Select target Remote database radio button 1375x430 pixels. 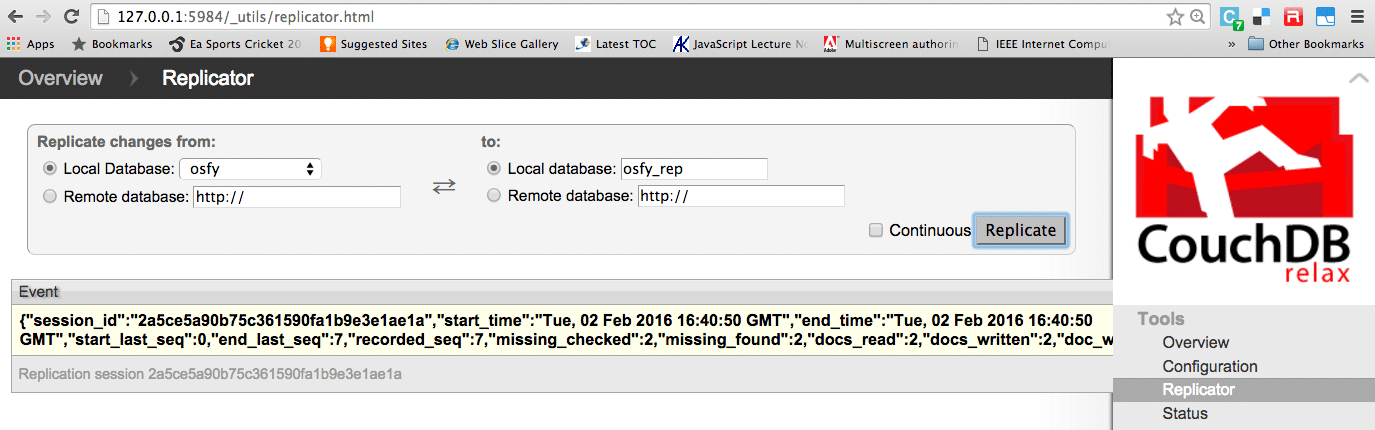click(x=494, y=195)
